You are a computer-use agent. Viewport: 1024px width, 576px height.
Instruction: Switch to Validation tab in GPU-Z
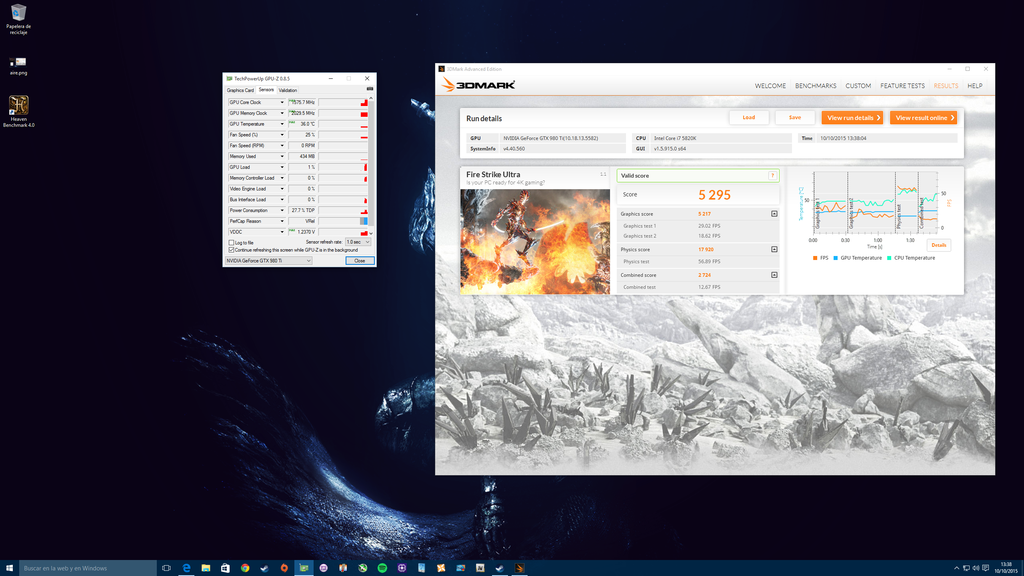point(288,90)
